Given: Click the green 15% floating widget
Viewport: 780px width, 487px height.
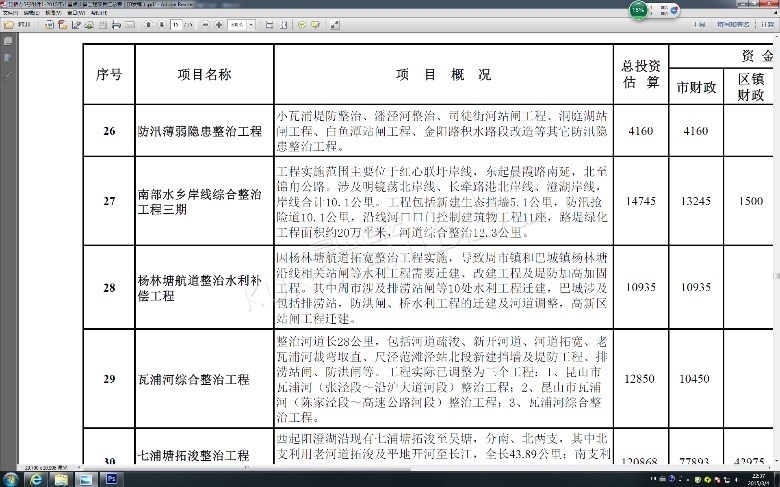Looking at the screenshot, I should 639,10.
